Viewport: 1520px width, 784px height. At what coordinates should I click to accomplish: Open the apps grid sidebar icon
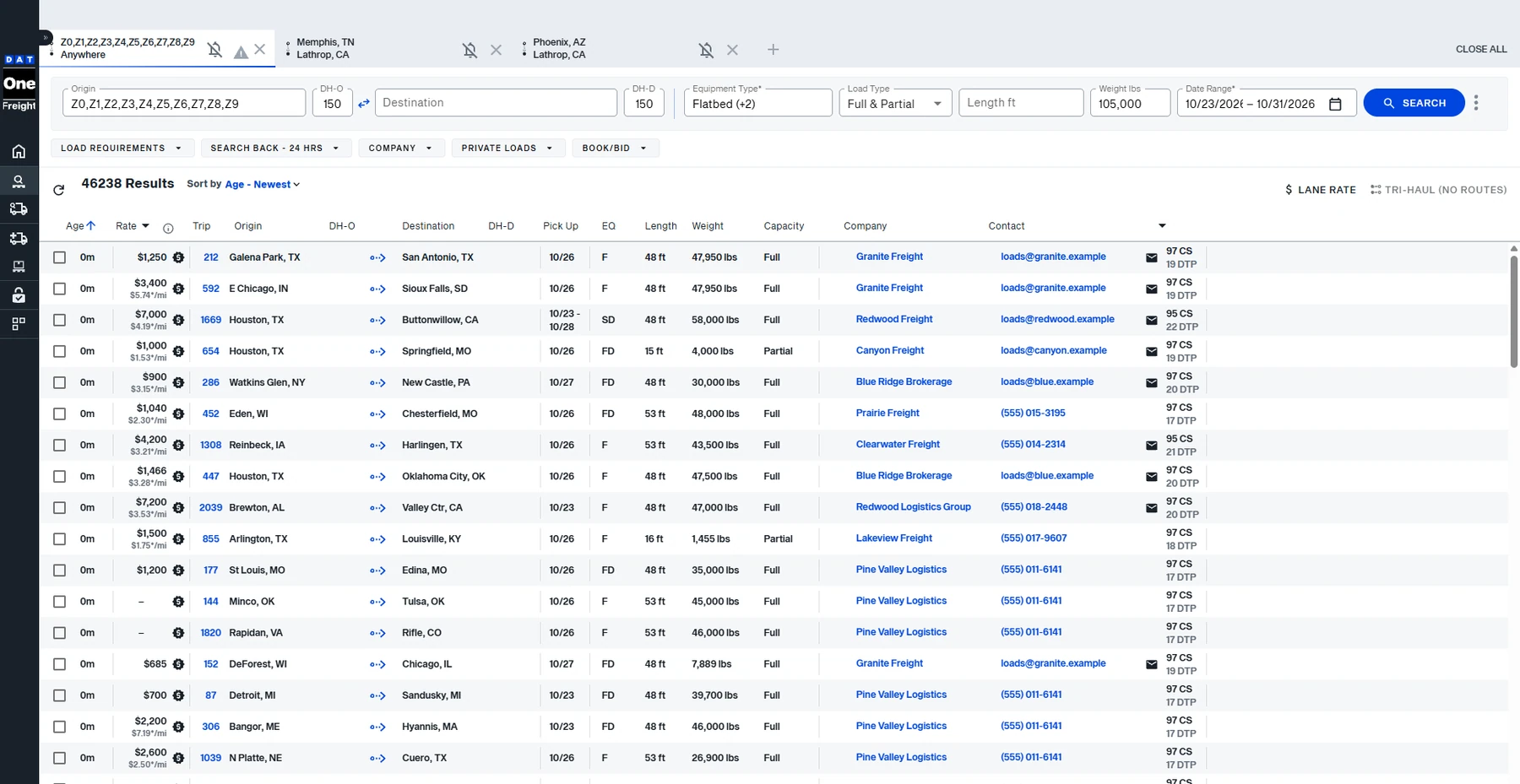pyautogui.click(x=19, y=323)
